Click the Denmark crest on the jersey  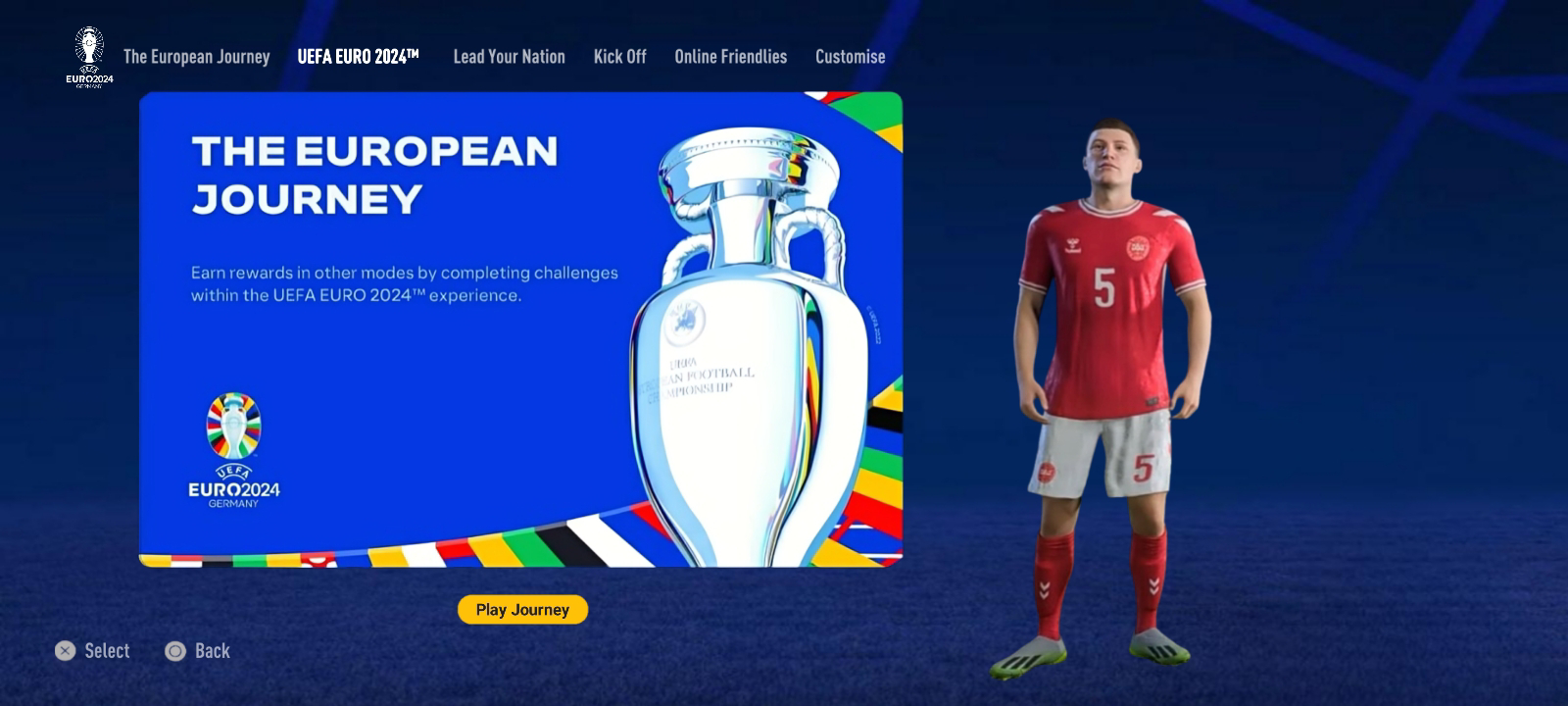1137,247
